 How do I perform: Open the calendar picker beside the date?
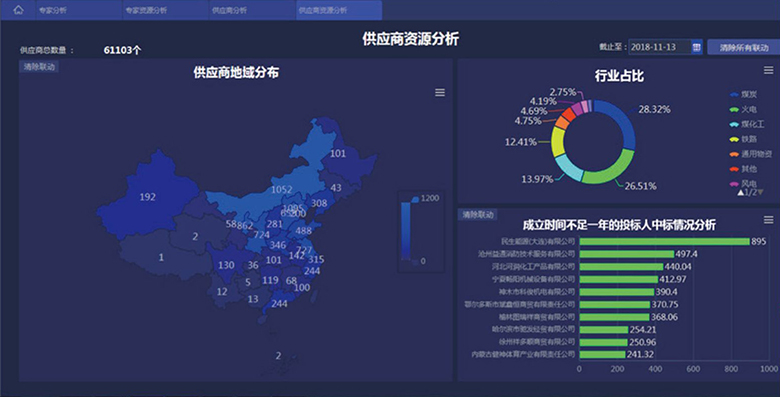pos(696,47)
